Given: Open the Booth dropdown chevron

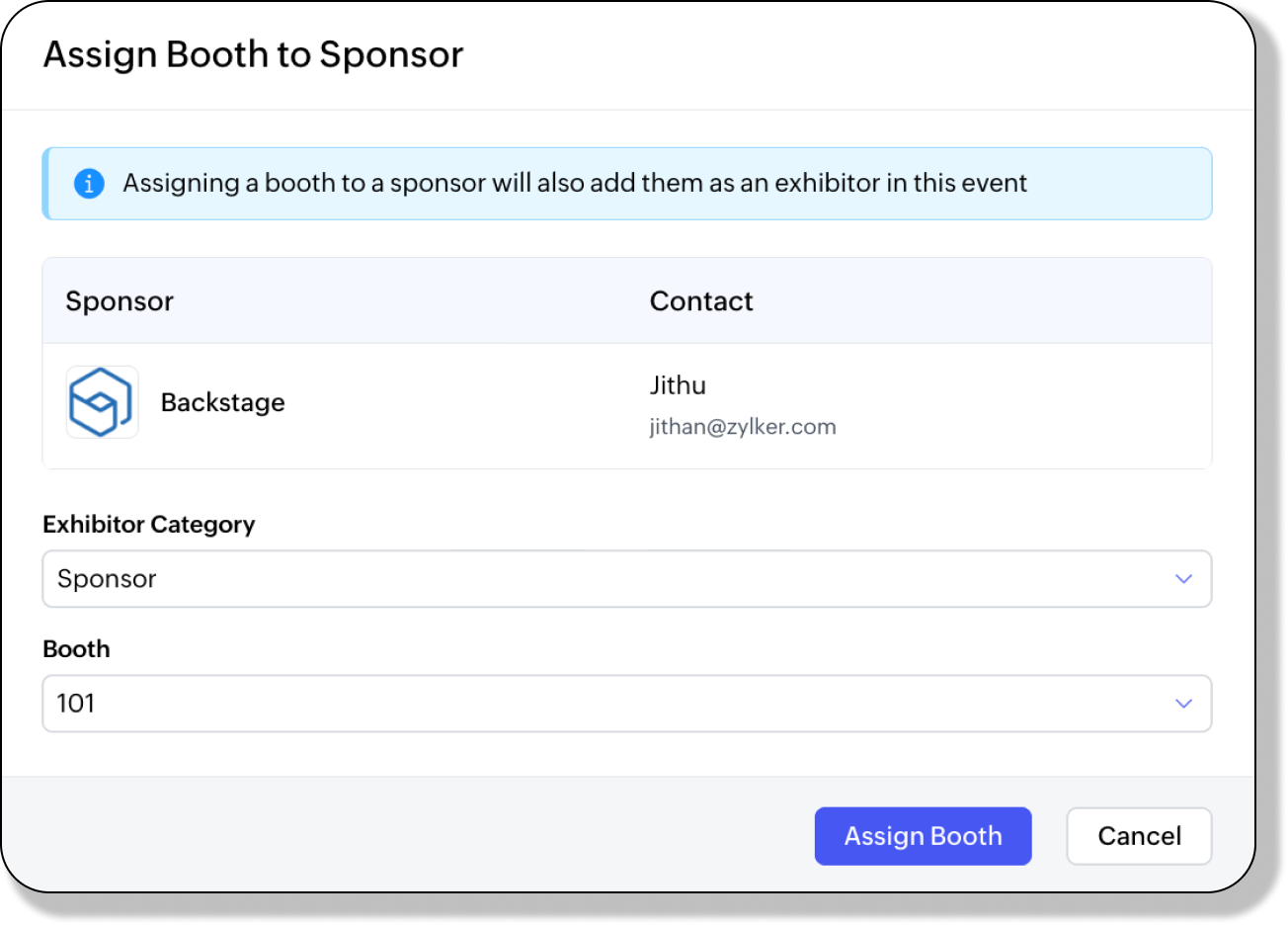Looking at the screenshot, I should (1183, 704).
